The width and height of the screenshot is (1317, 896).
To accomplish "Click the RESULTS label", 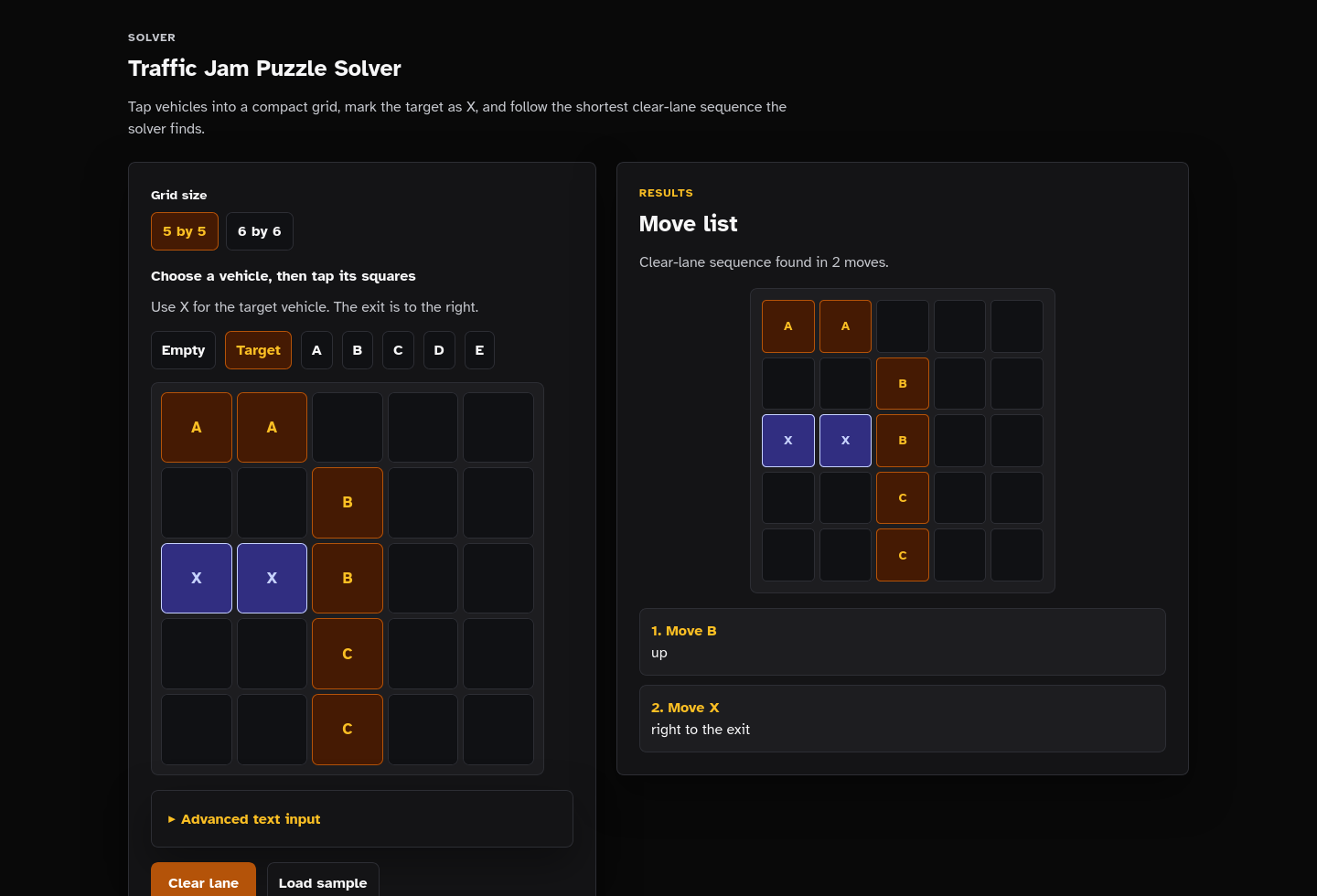I will (666, 193).
